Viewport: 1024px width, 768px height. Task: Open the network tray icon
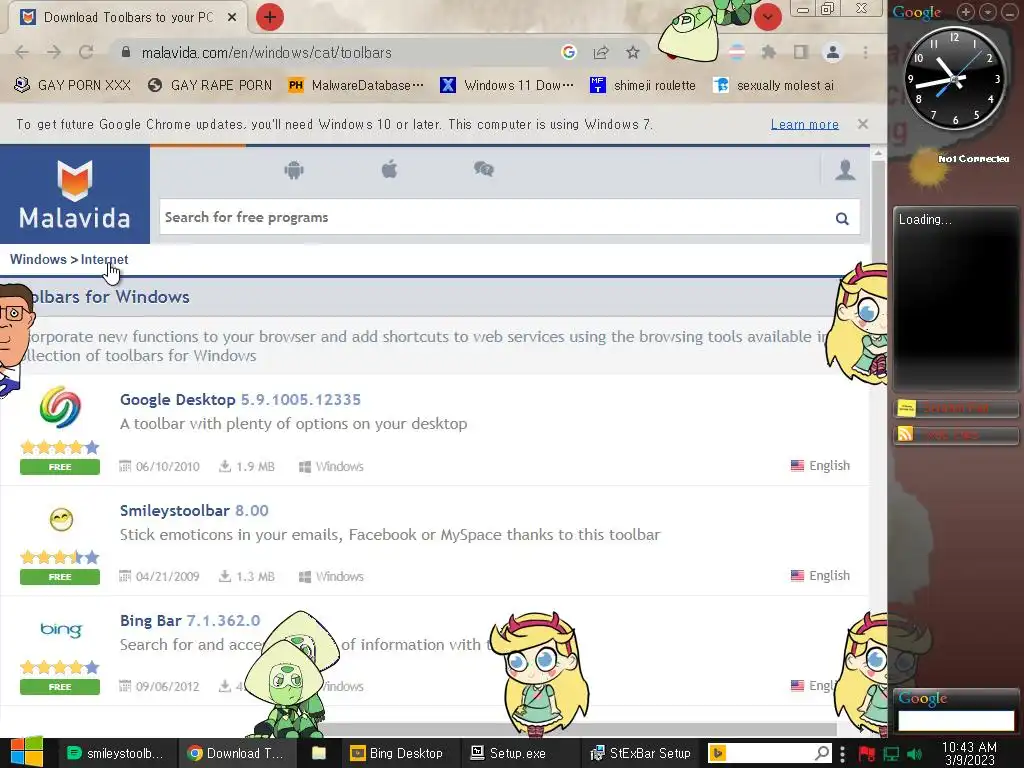[x=891, y=754]
